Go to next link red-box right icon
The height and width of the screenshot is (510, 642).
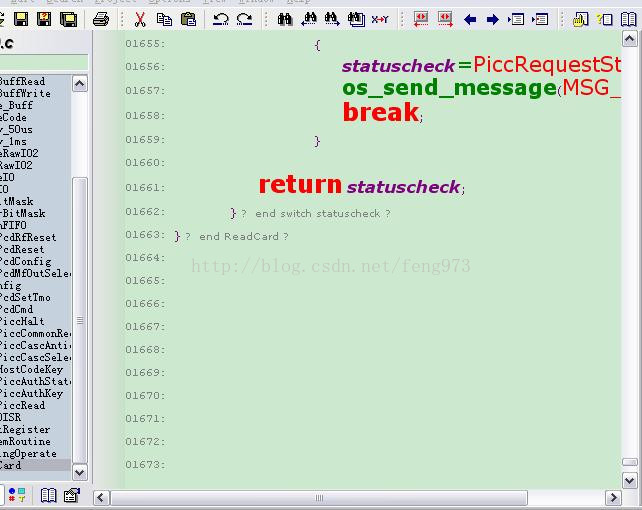coord(445,19)
